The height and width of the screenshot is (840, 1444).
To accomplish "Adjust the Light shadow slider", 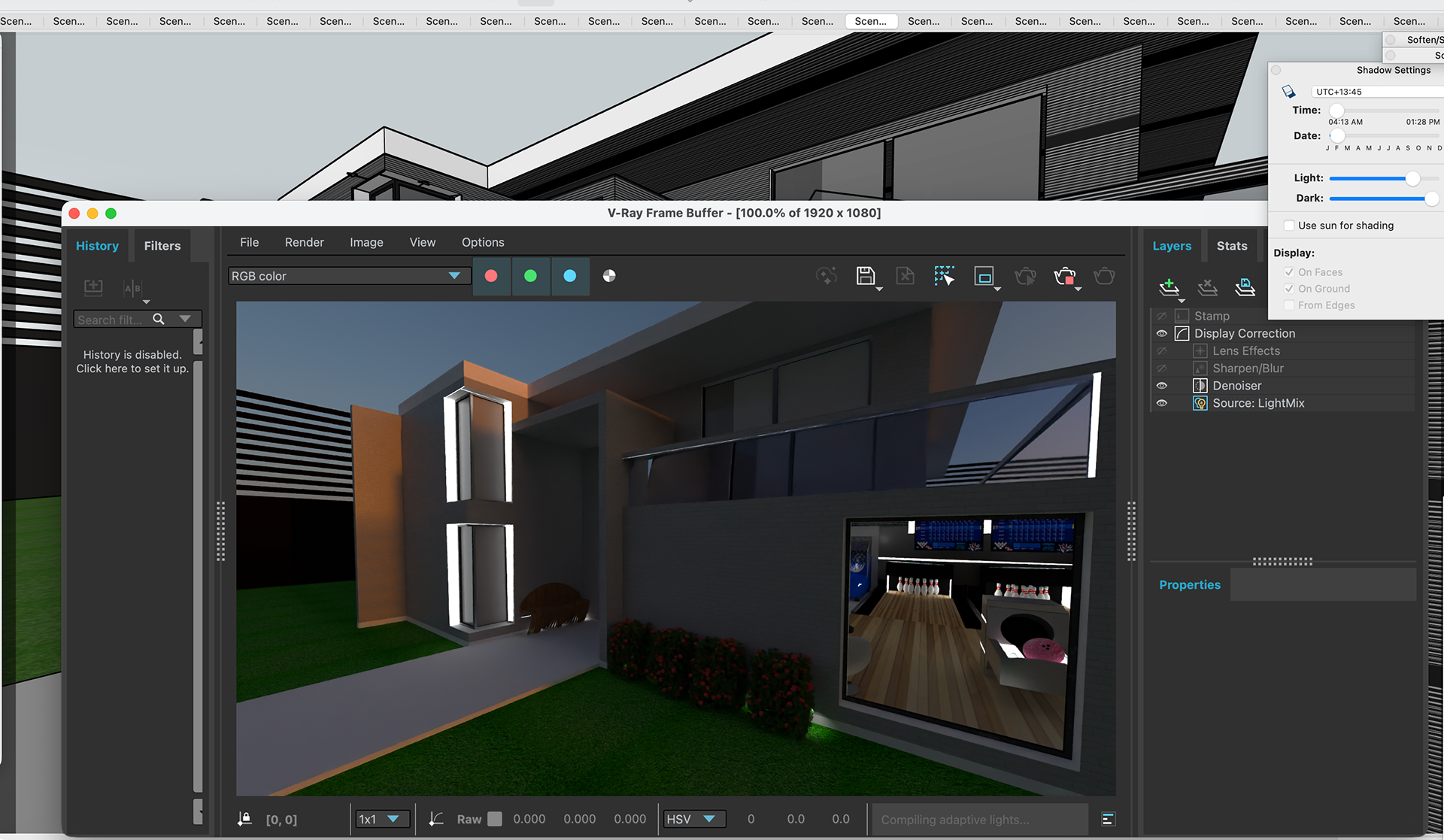I will pyautogui.click(x=1412, y=178).
